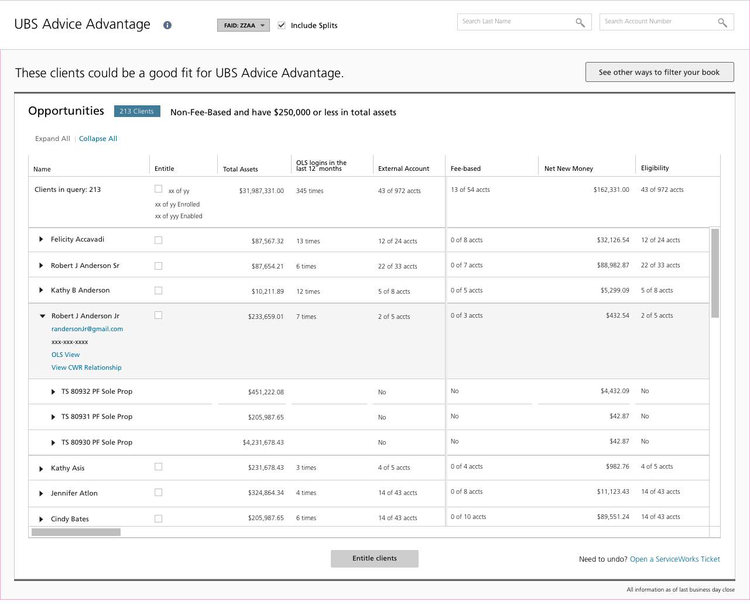
Task: Click Felicity Accavadi name
Action: coord(77,239)
